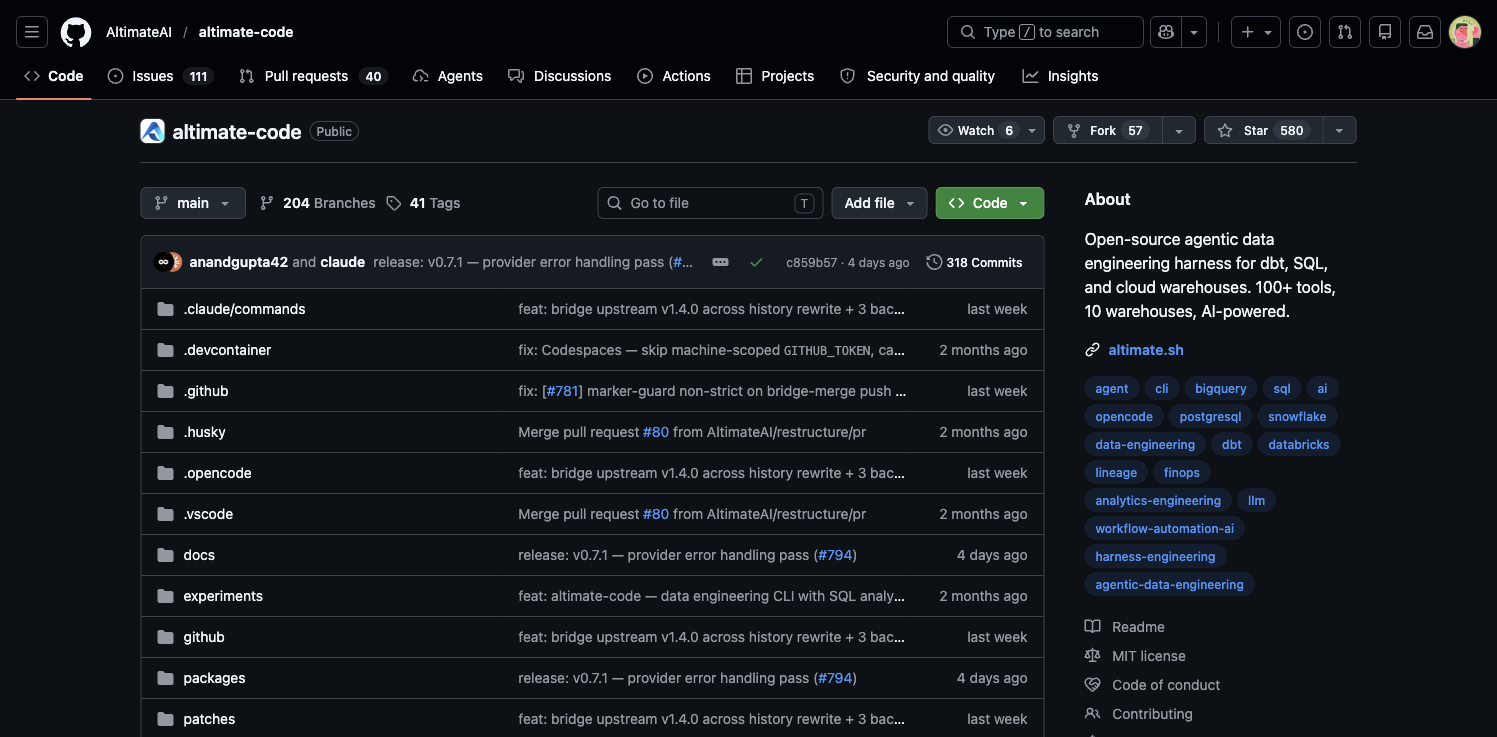Click the bigquery topic tag
The height and width of the screenshot is (737, 1497).
(1221, 388)
